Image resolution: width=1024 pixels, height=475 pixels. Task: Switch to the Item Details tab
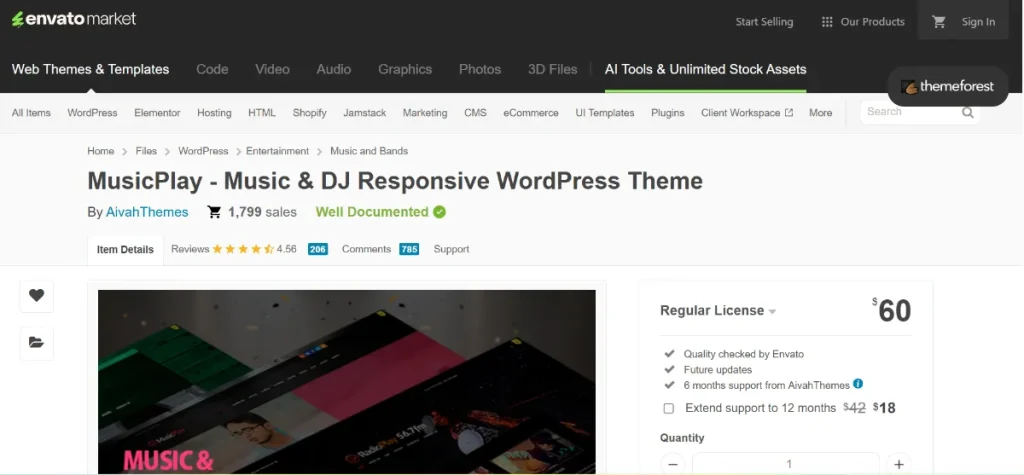pos(125,250)
